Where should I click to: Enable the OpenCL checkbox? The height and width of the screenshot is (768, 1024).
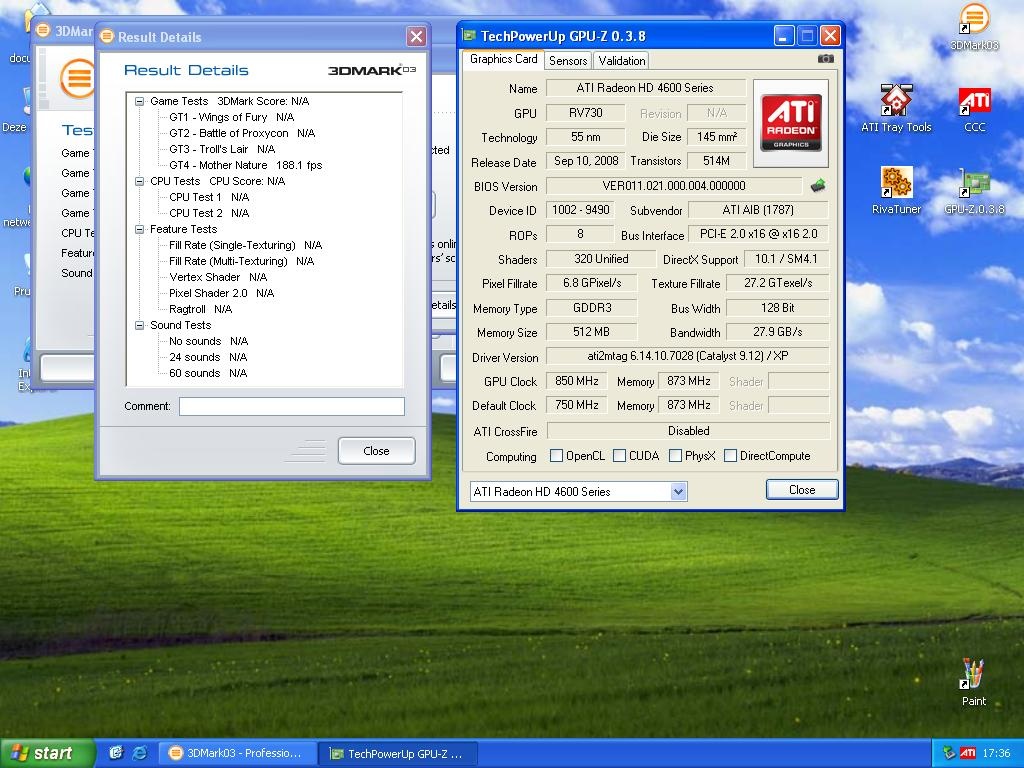tap(556, 456)
